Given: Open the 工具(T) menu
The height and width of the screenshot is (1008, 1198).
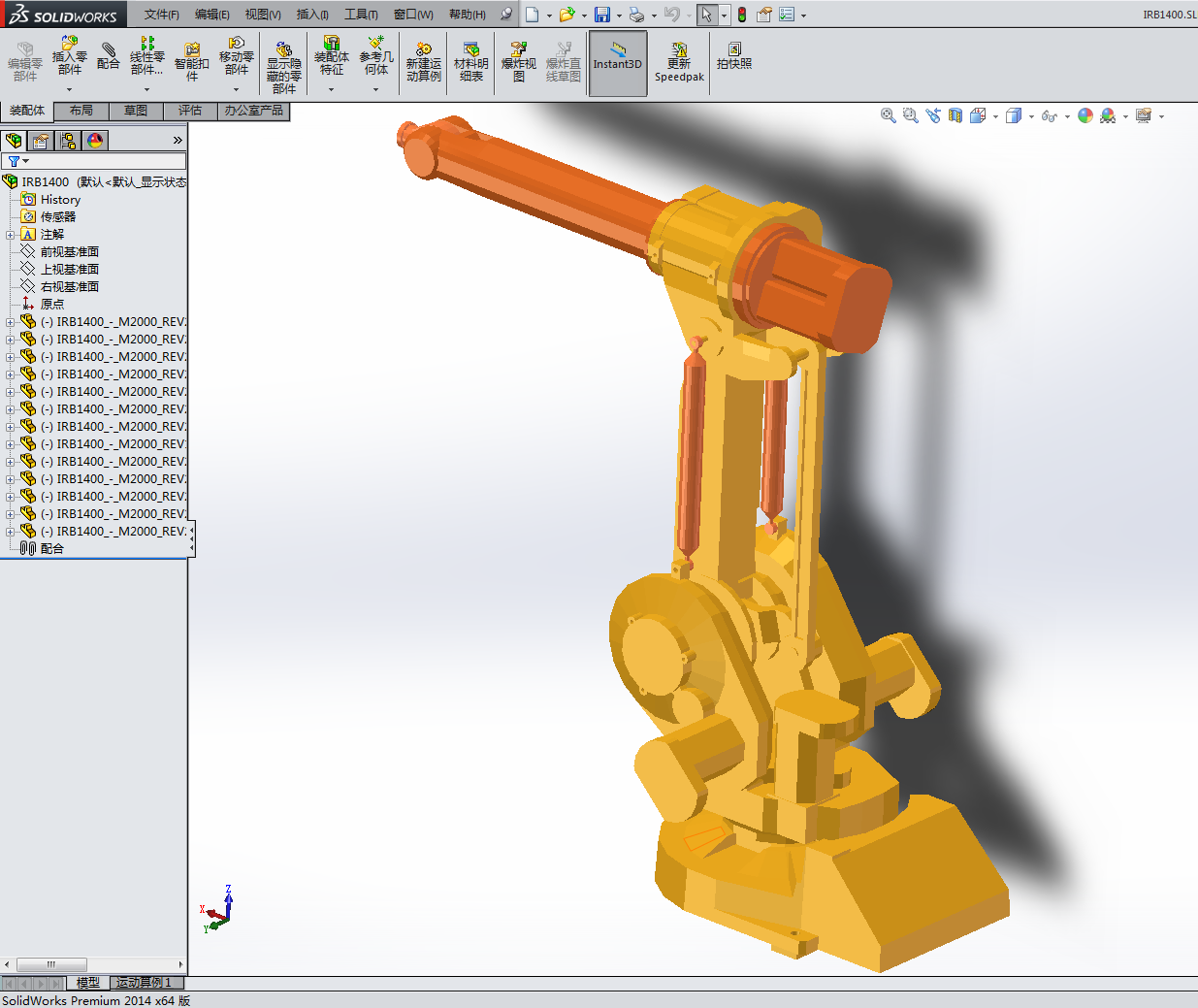Looking at the screenshot, I should pos(361,15).
